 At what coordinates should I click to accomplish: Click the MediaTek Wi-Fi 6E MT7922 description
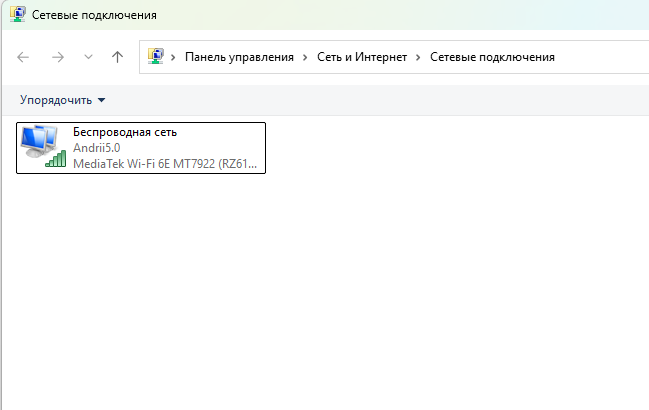[x=165, y=164]
